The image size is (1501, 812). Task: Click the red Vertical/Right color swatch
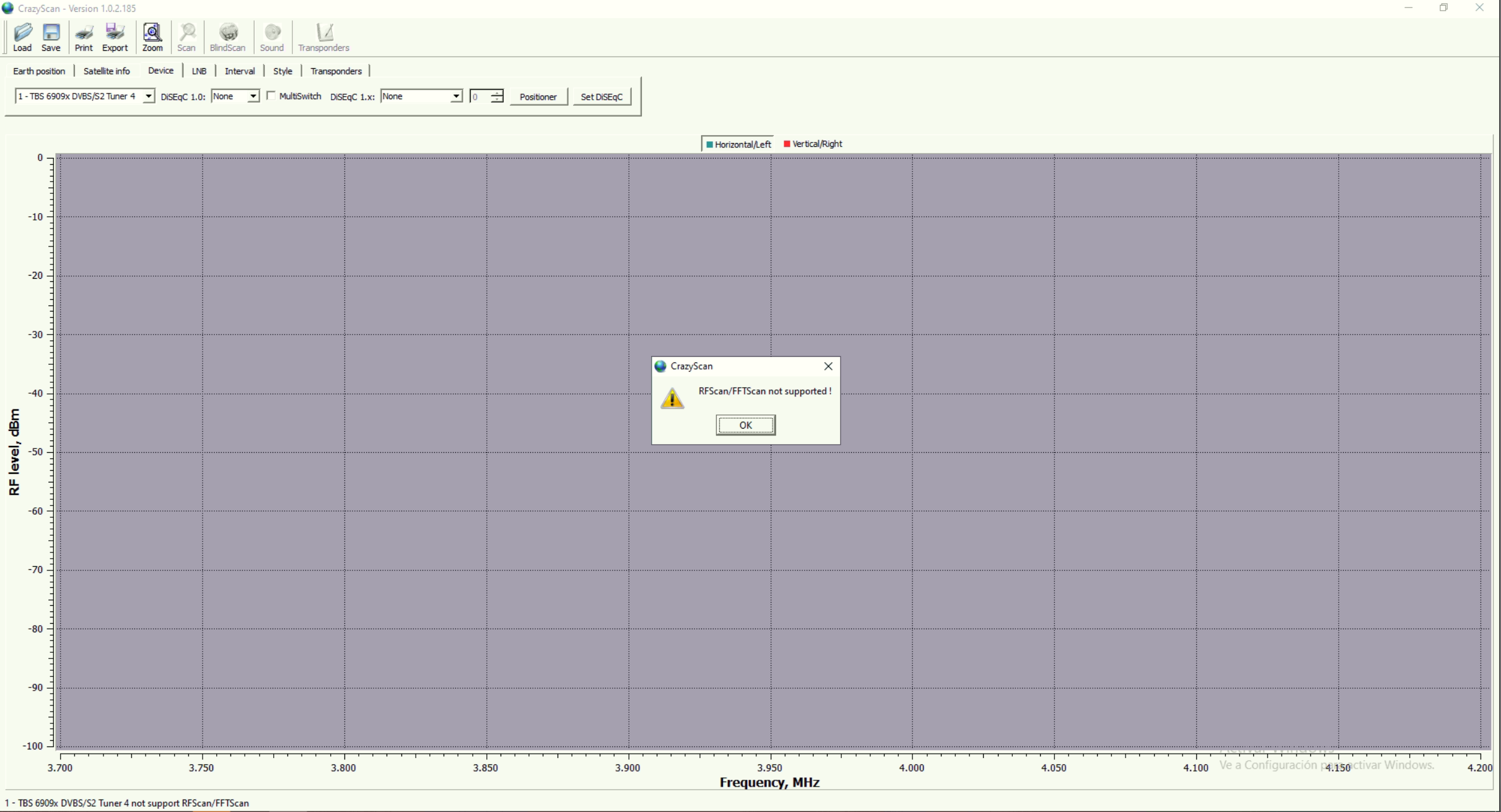pyautogui.click(x=787, y=144)
